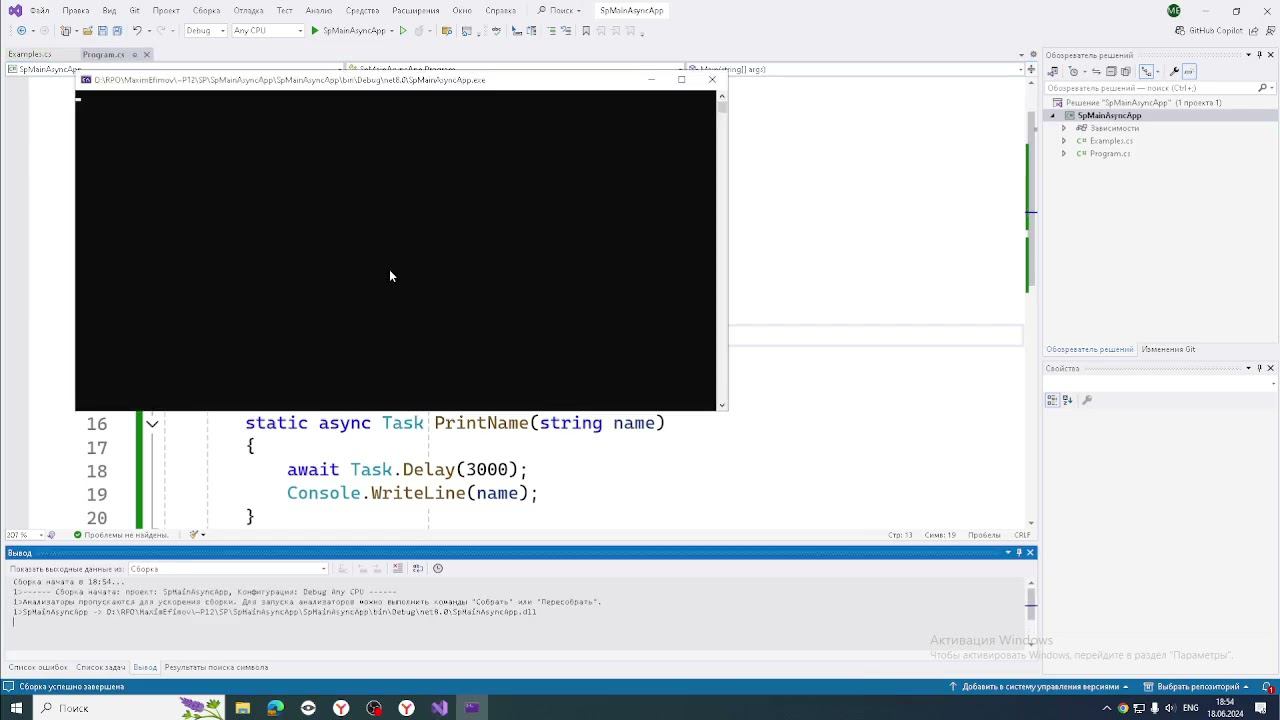Close the Program.cs tab
This screenshot has height=720, width=1280.
click(147, 55)
